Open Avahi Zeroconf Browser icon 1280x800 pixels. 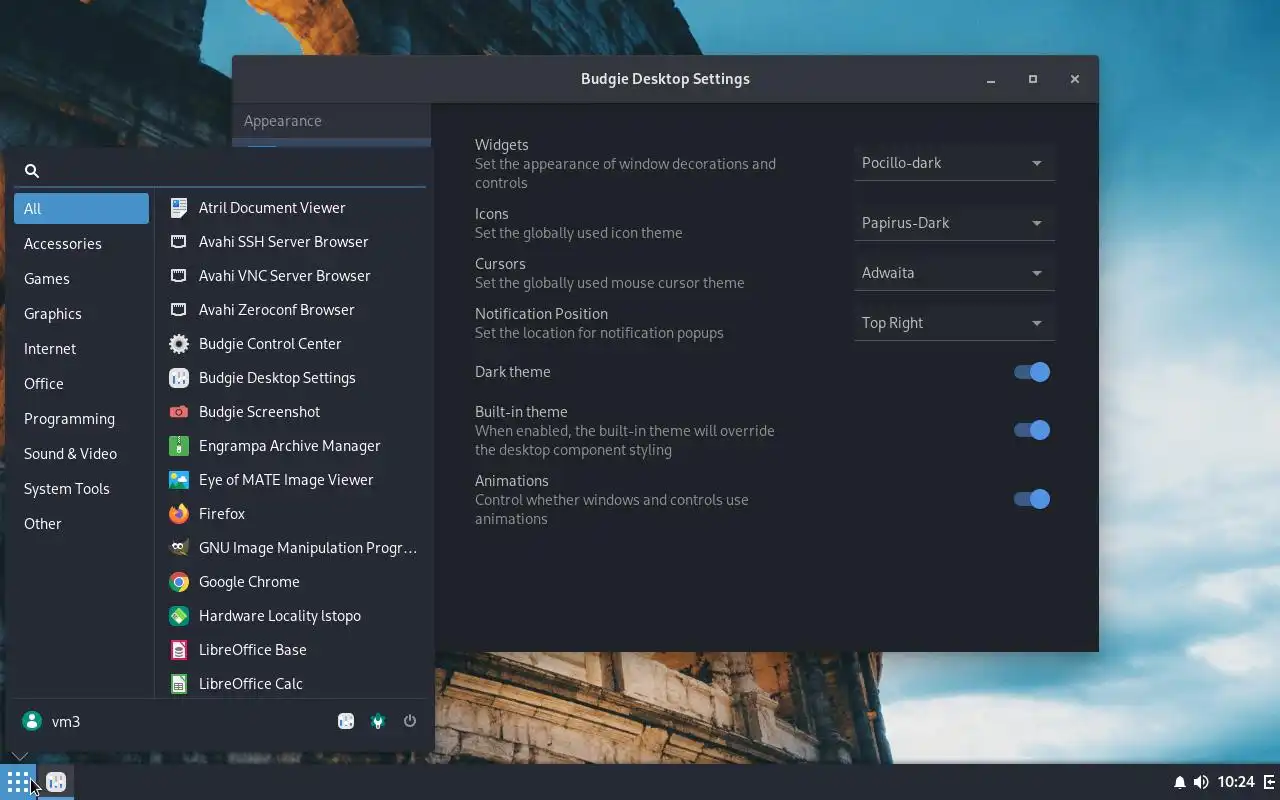[x=179, y=309]
